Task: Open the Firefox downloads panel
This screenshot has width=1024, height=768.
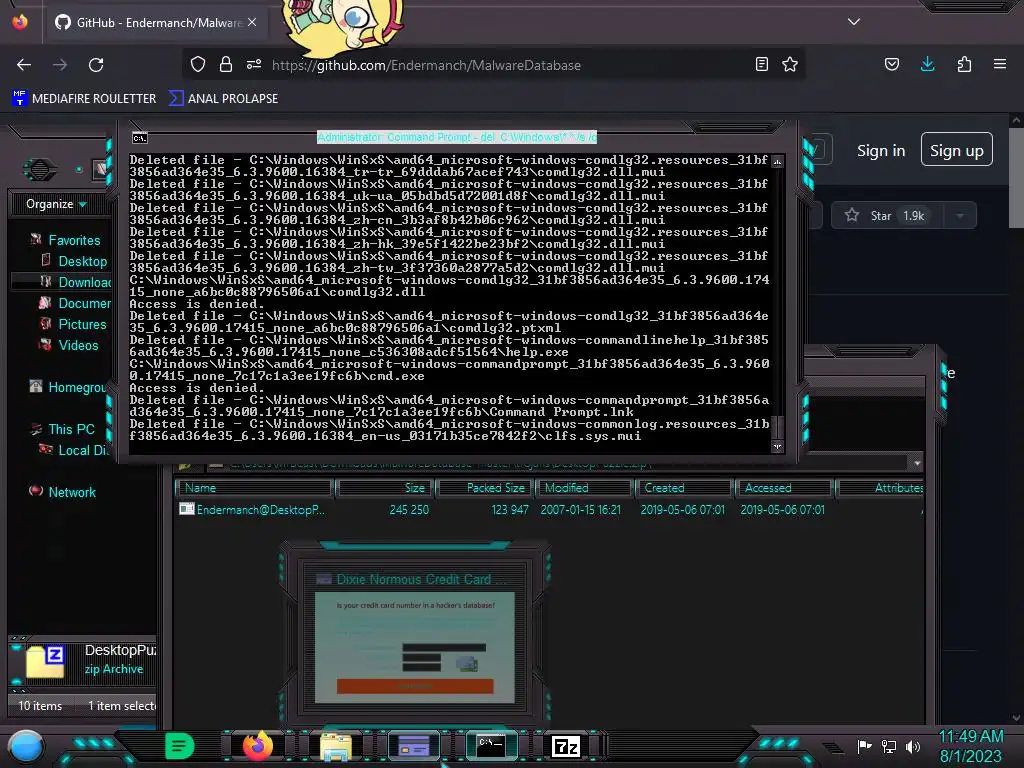Action: [x=927, y=64]
